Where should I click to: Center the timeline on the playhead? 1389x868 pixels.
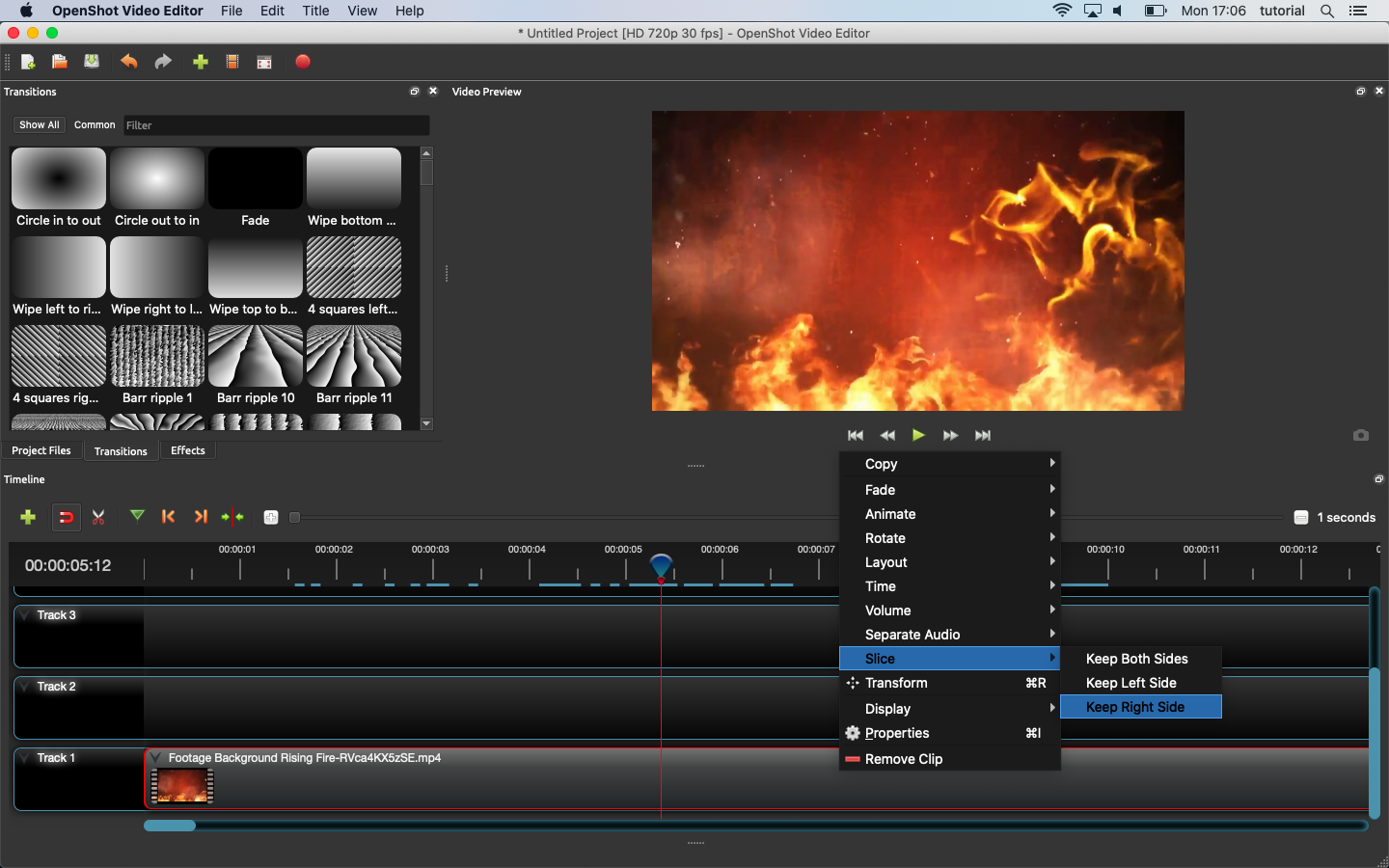(x=232, y=517)
